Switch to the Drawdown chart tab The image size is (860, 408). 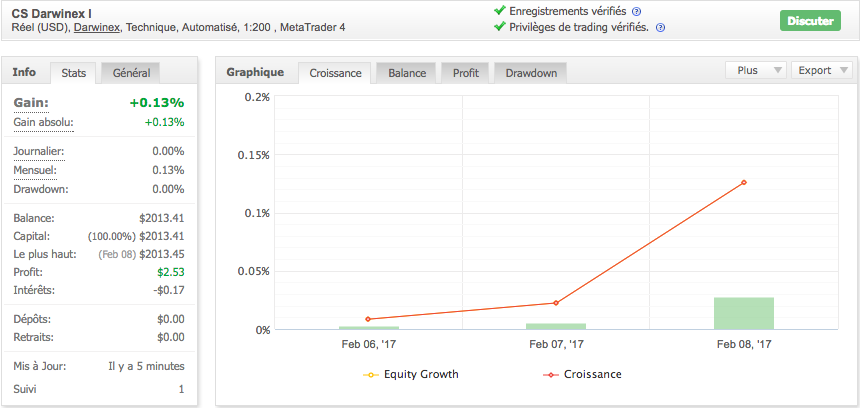point(531,73)
